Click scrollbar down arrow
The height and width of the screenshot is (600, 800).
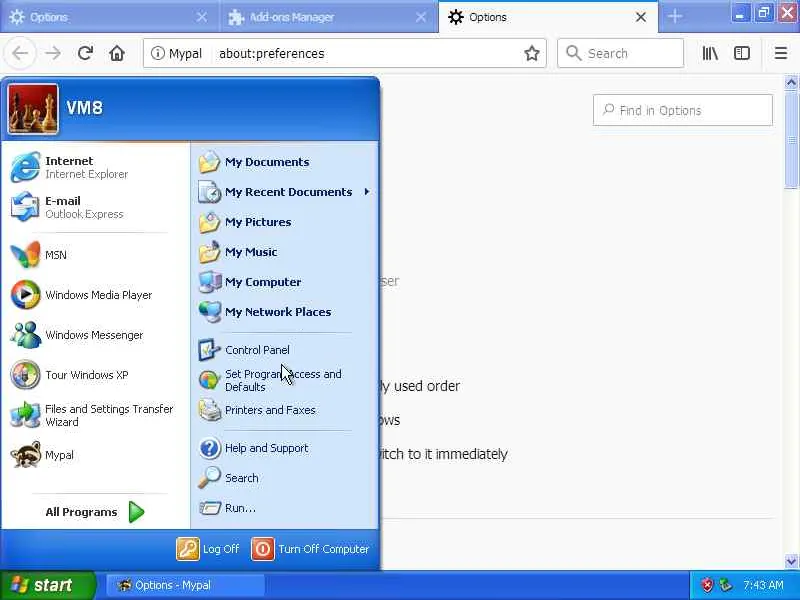pos(791,562)
